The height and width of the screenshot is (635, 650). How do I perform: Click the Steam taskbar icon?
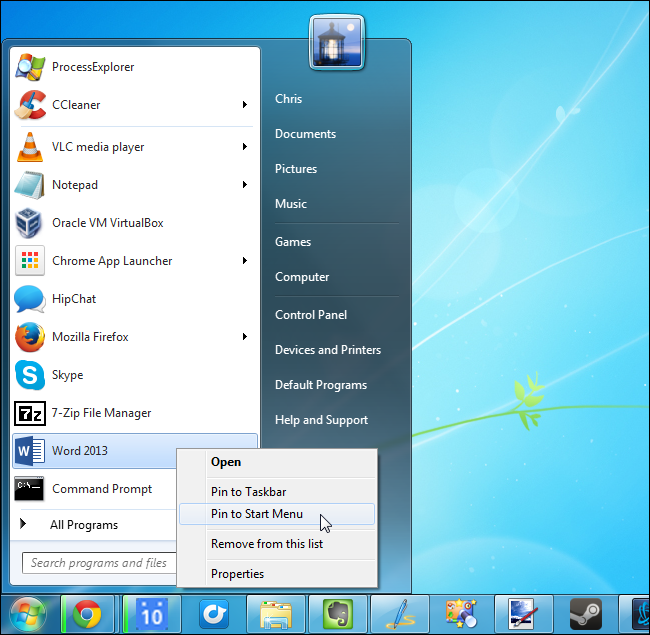coord(586,615)
